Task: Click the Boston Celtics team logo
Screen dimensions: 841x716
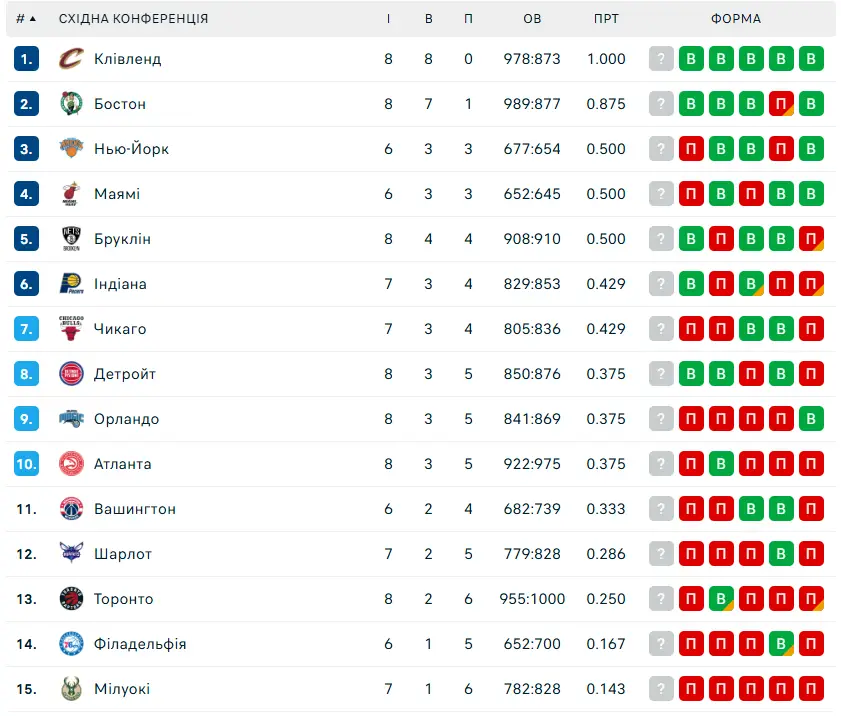Action: point(71,104)
